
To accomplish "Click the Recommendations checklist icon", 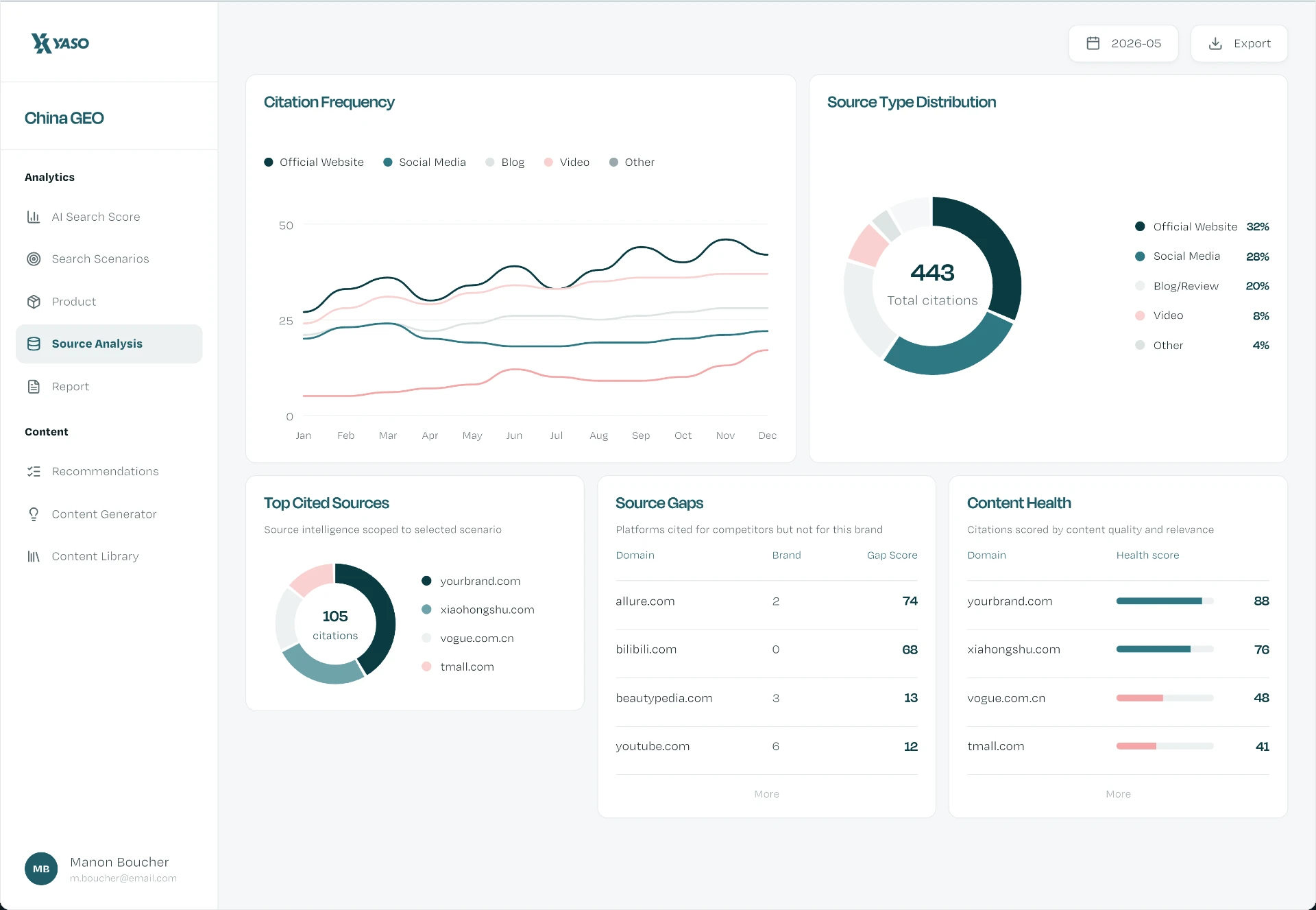I will [x=34, y=472].
